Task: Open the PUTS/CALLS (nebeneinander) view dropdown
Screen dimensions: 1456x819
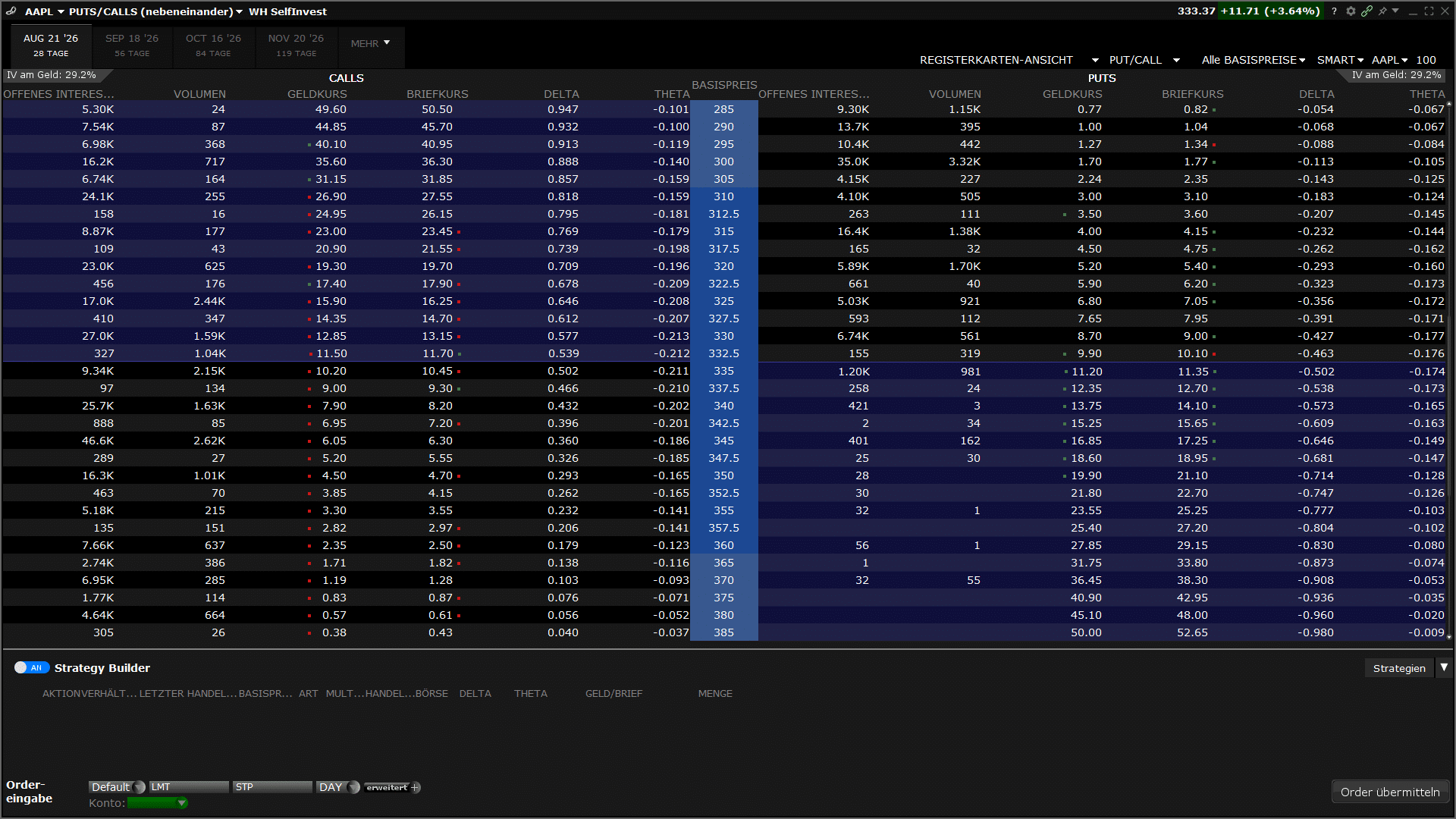Action: coord(155,11)
